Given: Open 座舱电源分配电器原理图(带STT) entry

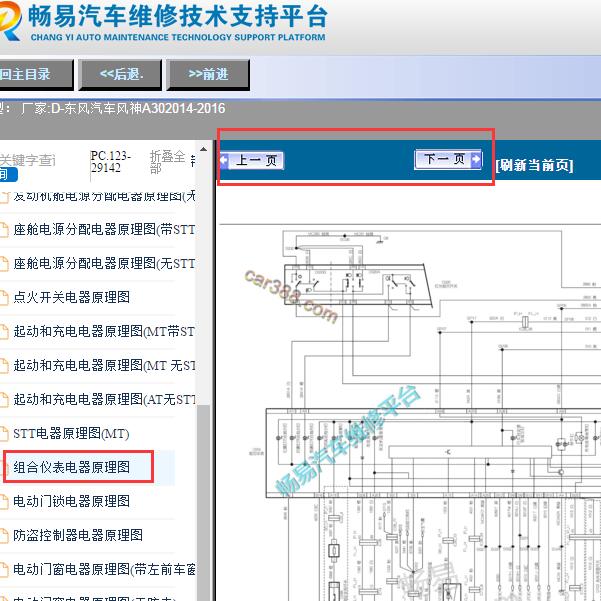Looking at the screenshot, I should [104, 229].
